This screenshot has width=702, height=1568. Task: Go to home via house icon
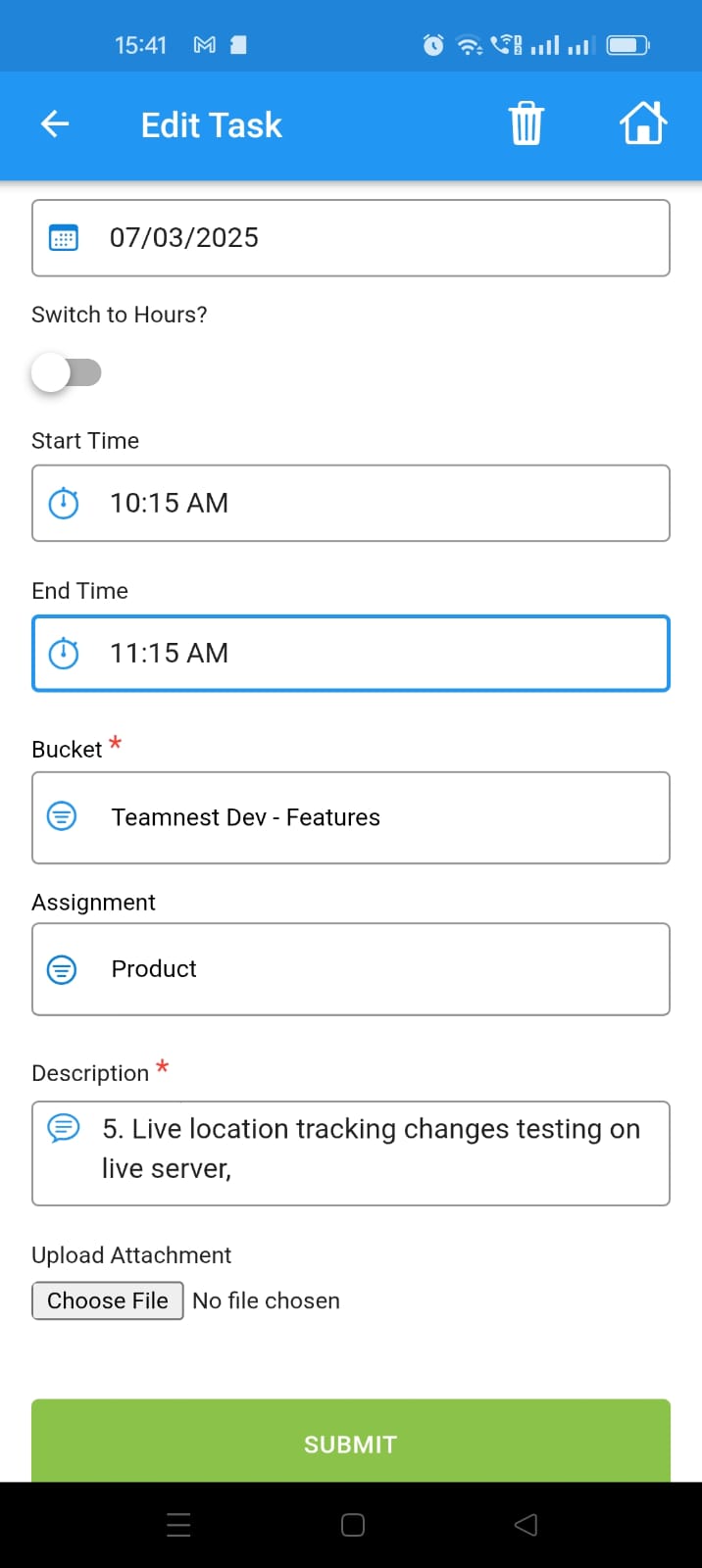[x=643, y=124]
